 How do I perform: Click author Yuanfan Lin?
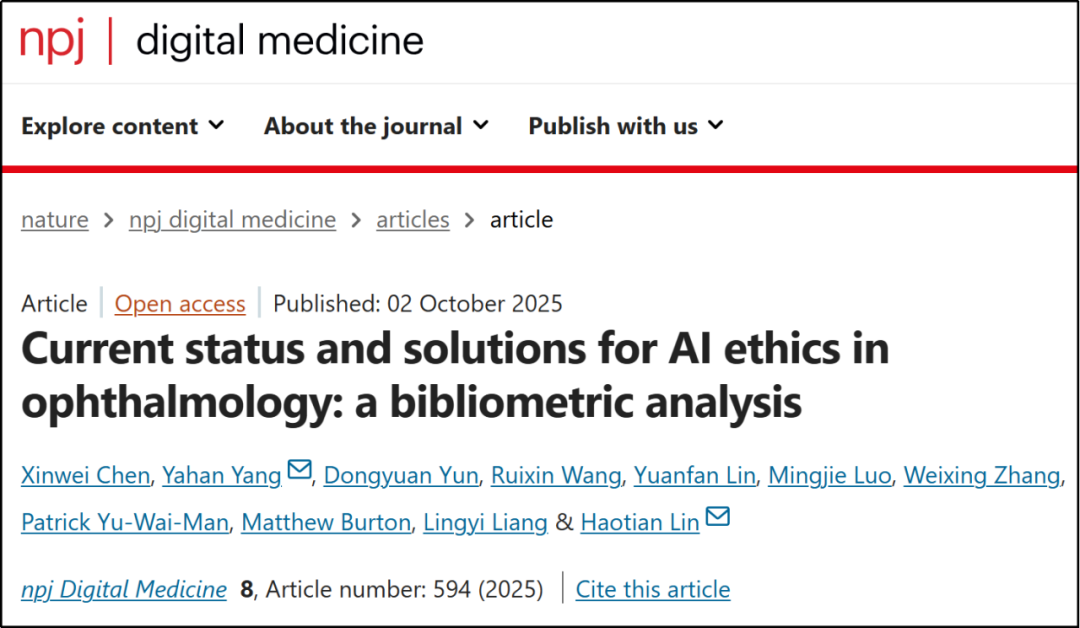click(x=694, y=476)
